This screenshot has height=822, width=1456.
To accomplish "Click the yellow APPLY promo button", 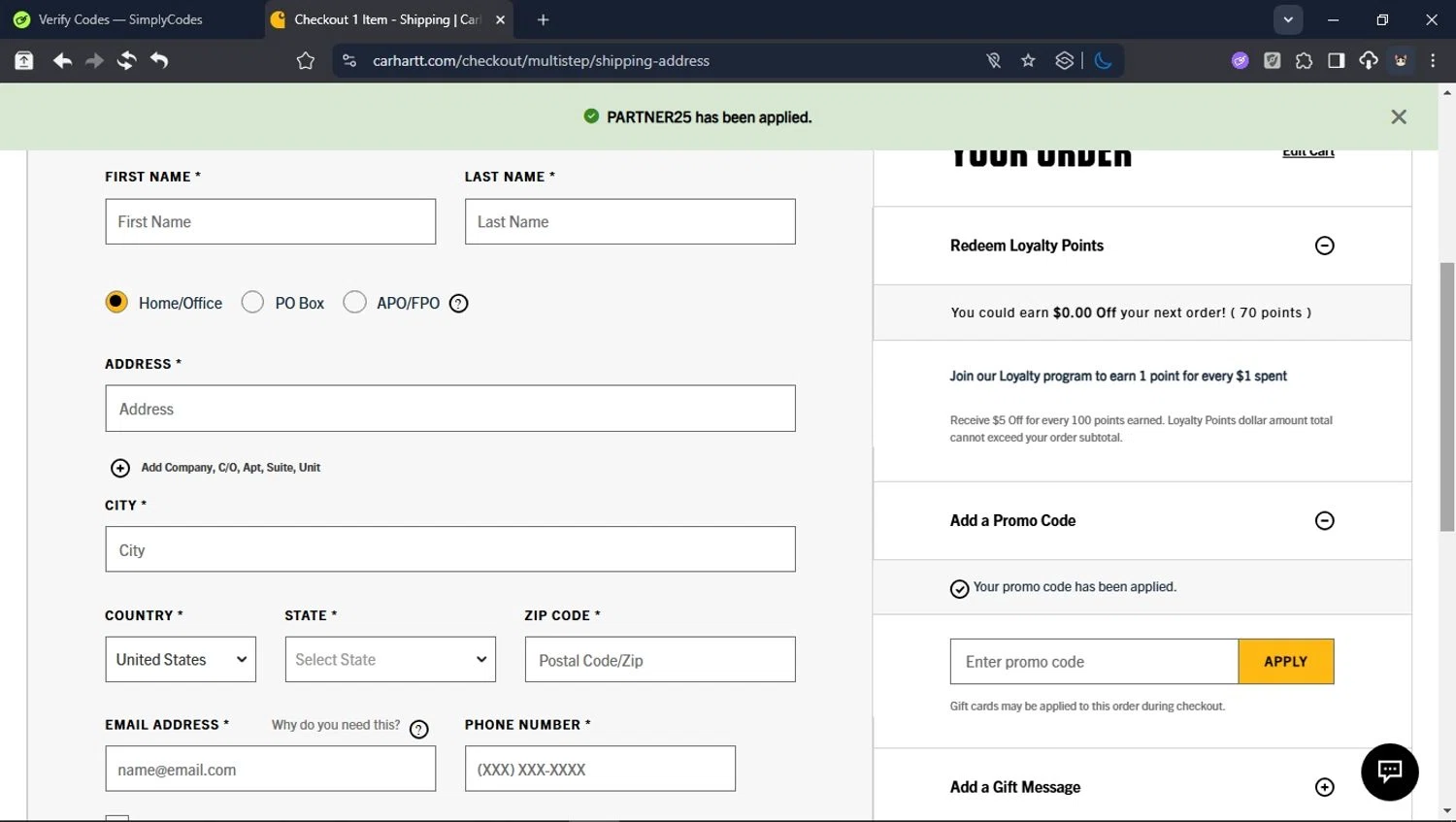I will point(1286,662).
